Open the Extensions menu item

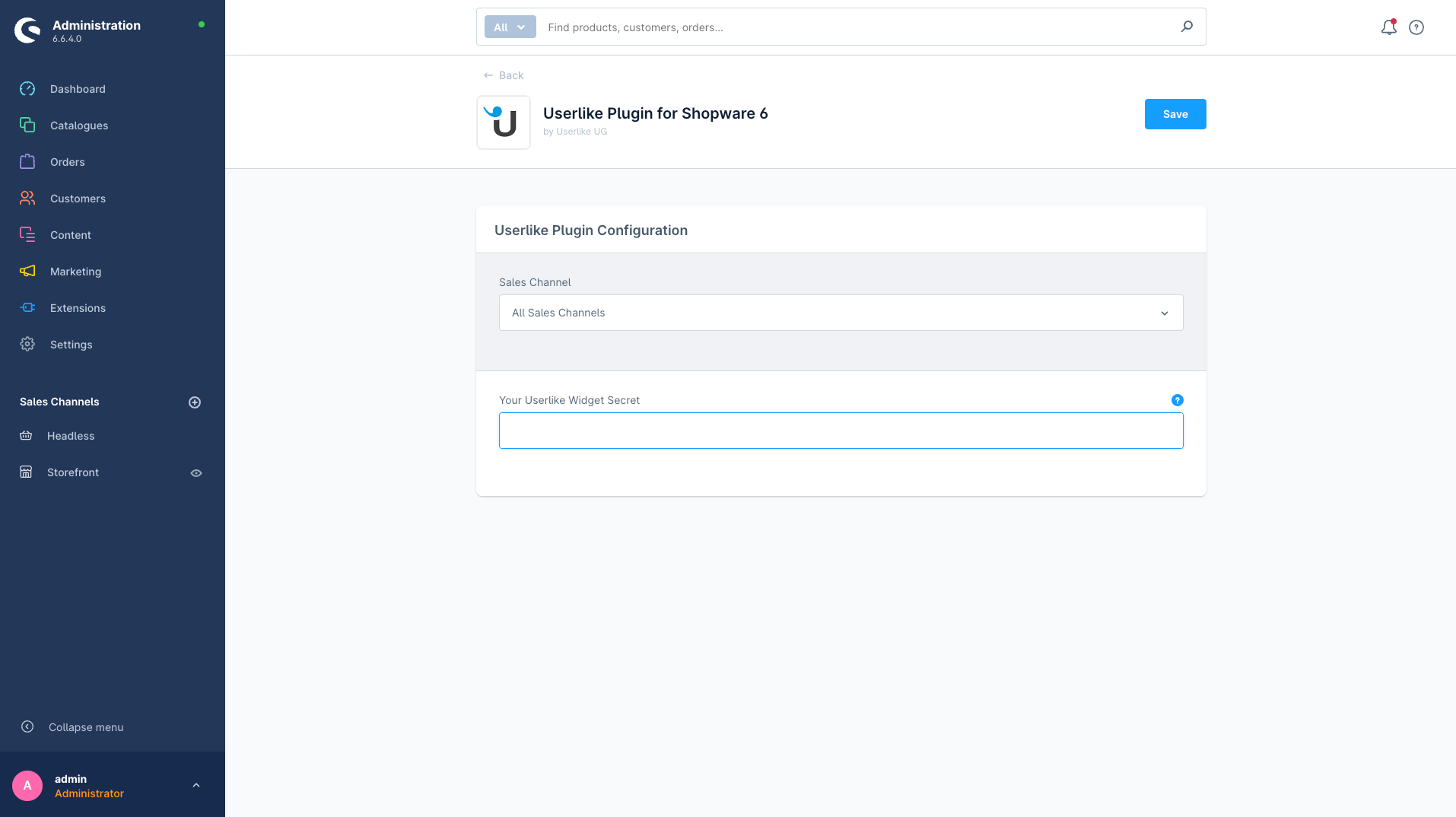click(x=78, y=308)
